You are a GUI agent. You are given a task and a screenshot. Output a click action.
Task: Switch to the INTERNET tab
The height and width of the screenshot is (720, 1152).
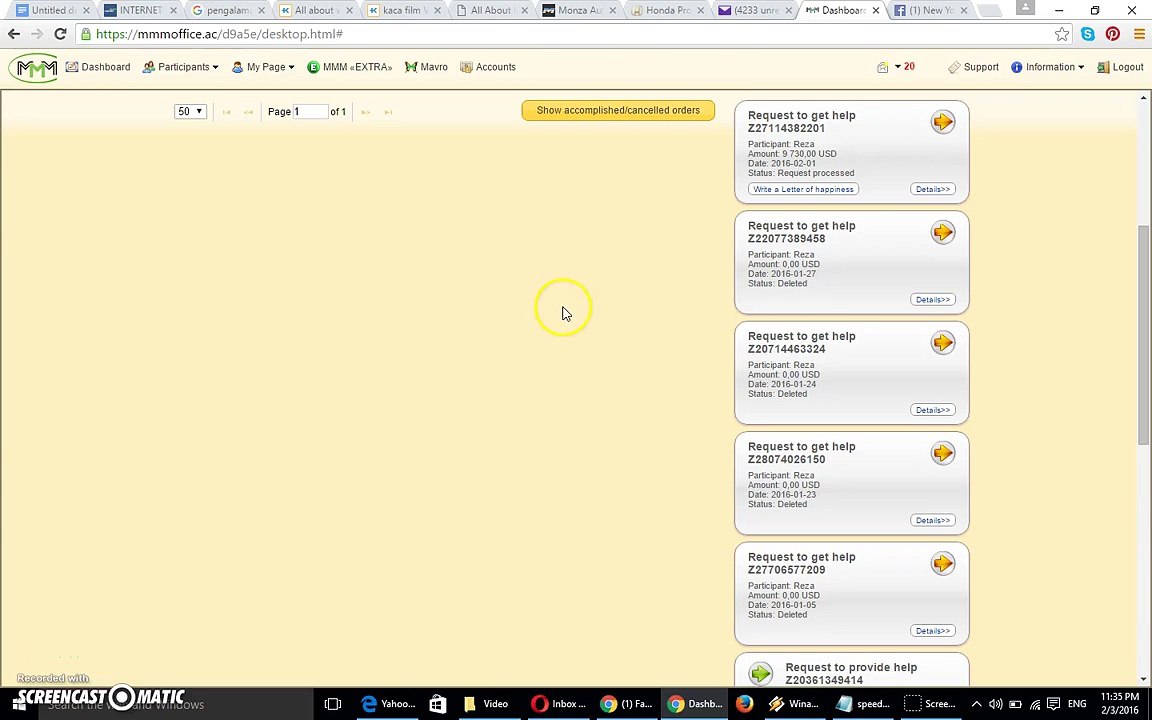click(140, 10)
